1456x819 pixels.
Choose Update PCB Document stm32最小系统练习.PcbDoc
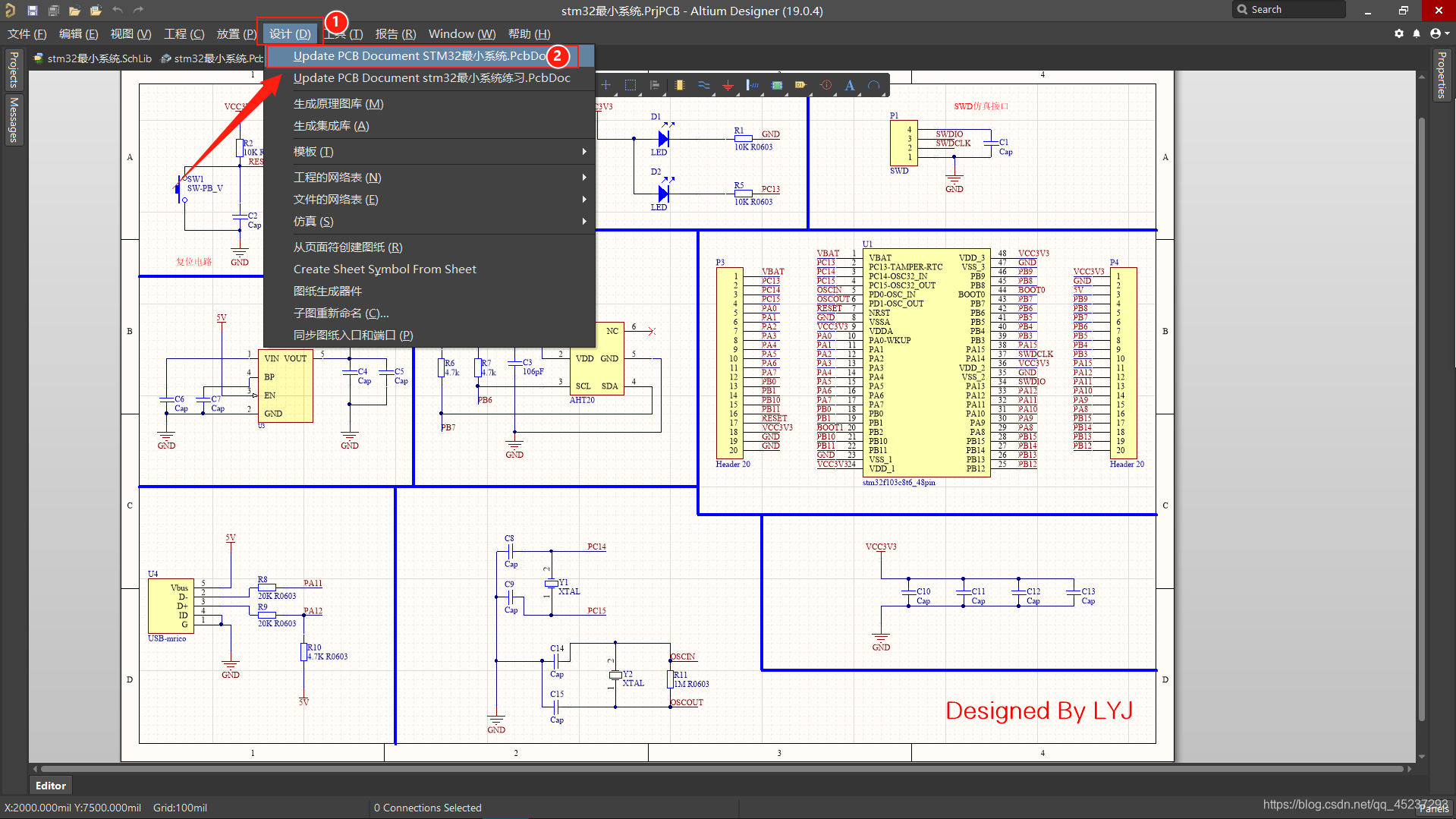pyautogui.click(x=429, y=77)
